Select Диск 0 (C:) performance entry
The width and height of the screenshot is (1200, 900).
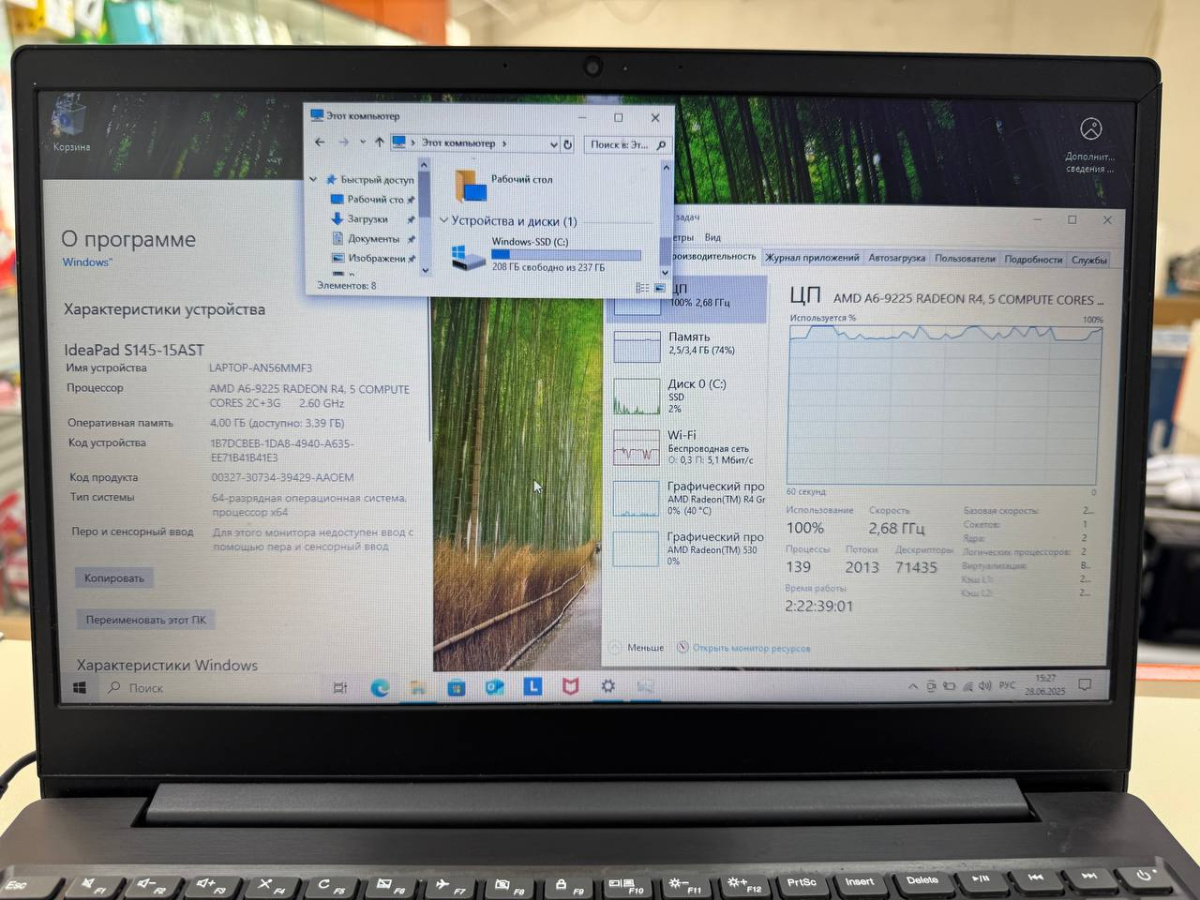click(x=685, y=396)
